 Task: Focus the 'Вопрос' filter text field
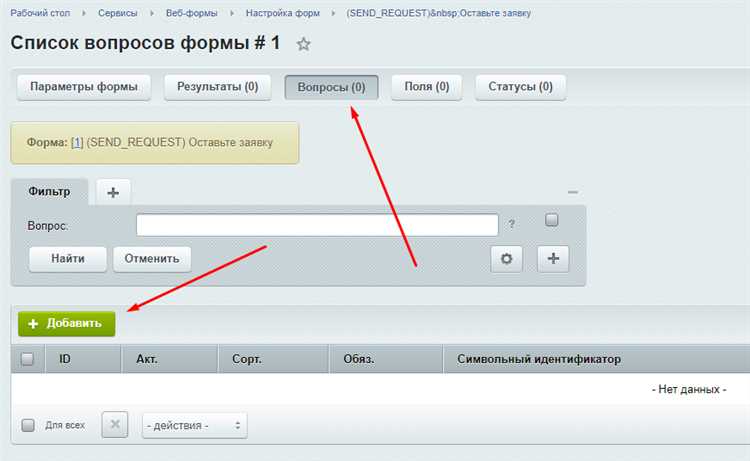coord(317,225)
